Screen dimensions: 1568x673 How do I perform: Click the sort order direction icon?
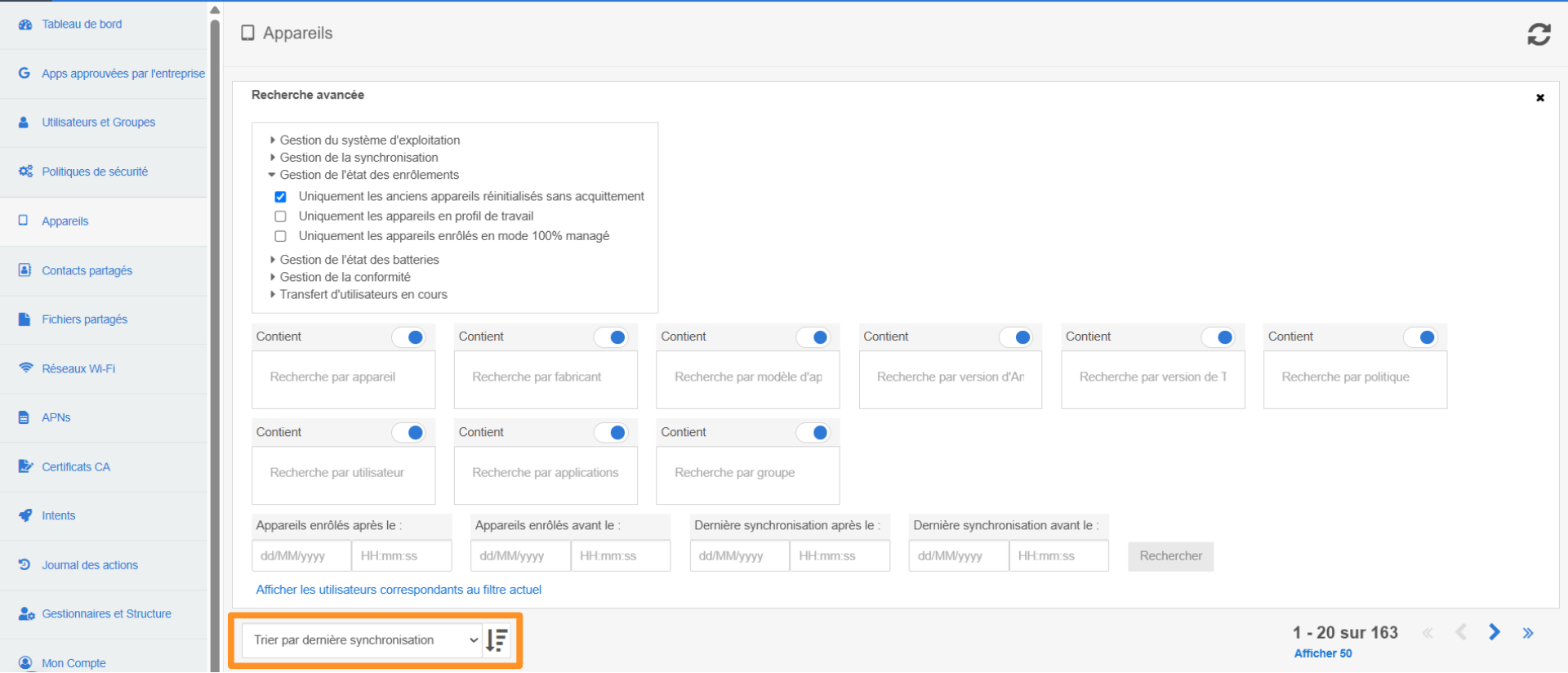pos(497,640)
